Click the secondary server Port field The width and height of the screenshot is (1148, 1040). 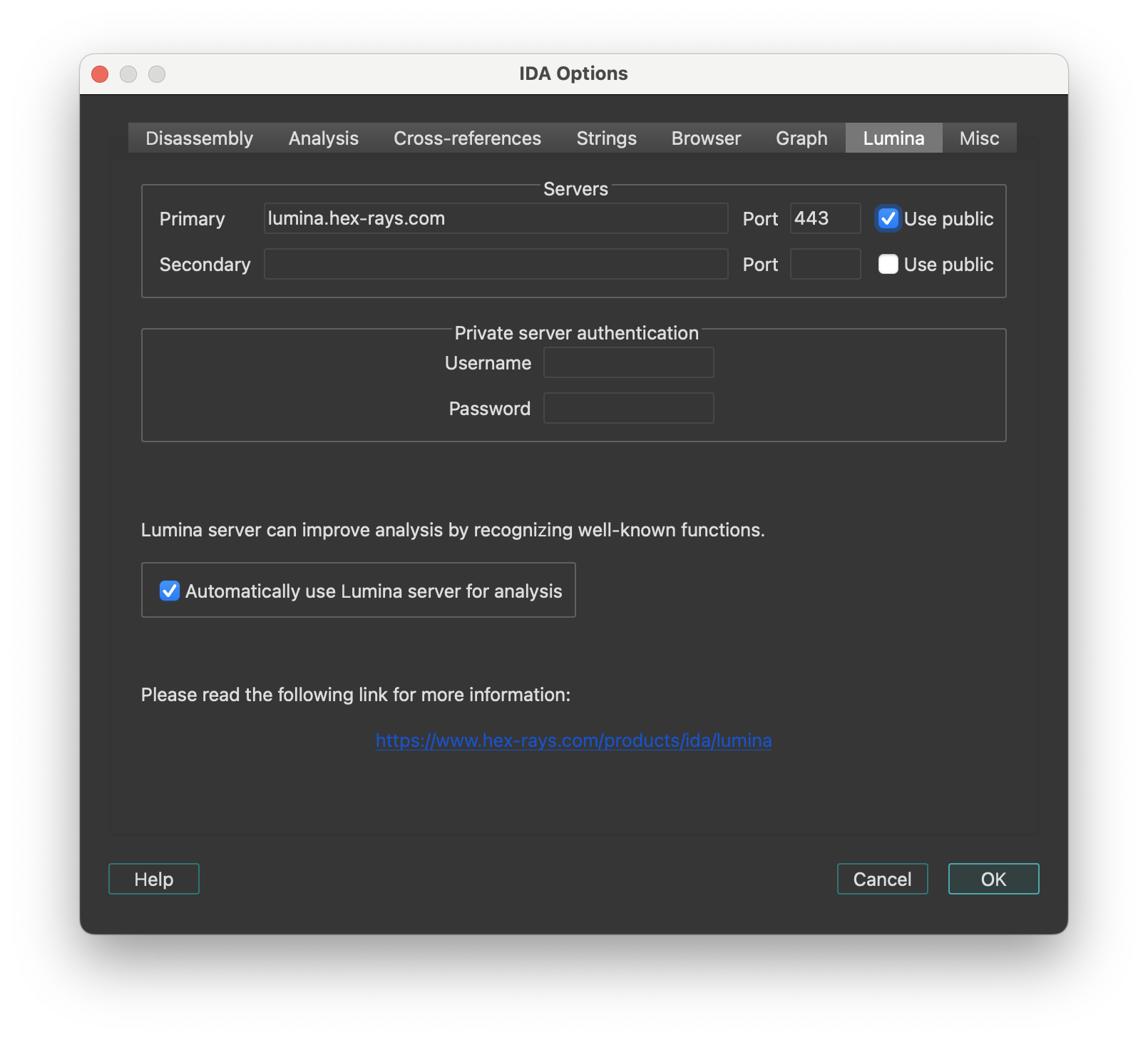(x=825, y=265)
